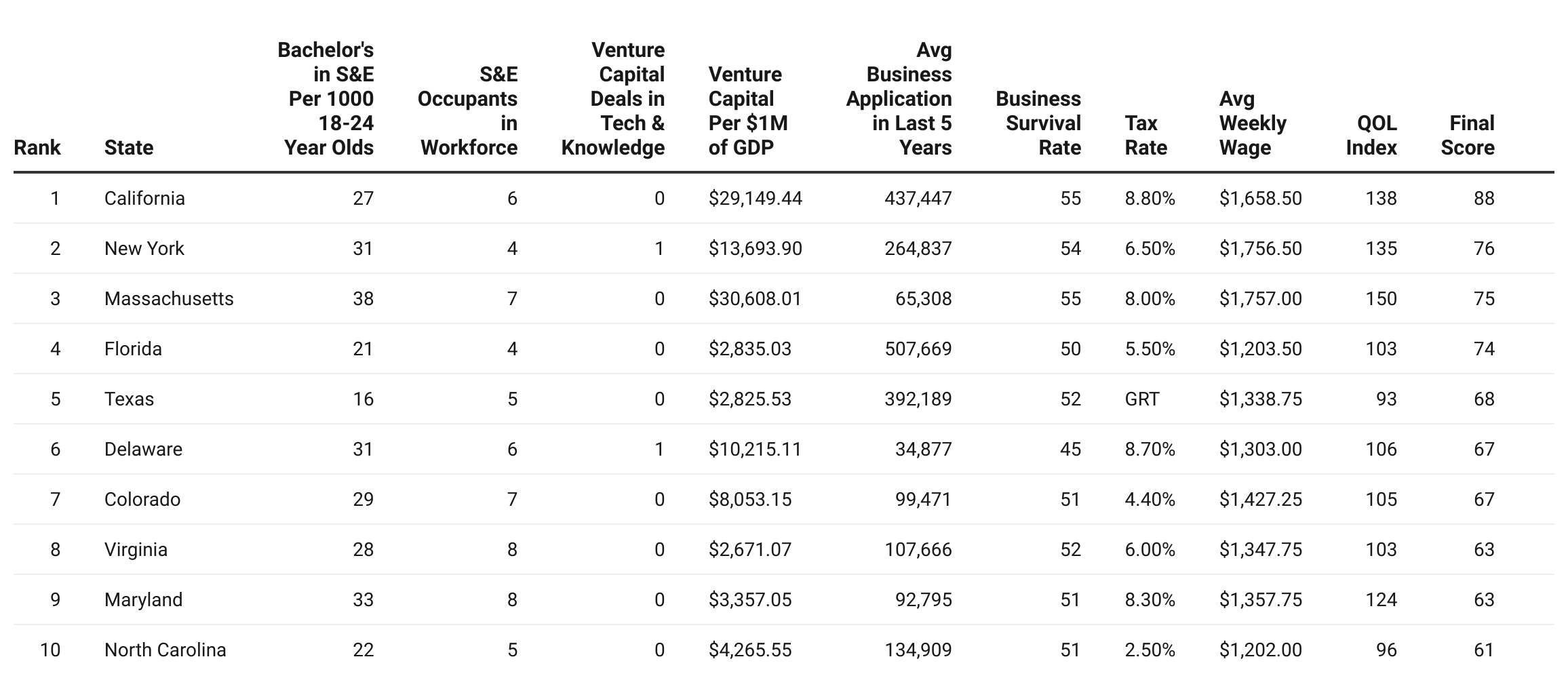Select the California state cell

pyautogui.click(x=144, y=198)
